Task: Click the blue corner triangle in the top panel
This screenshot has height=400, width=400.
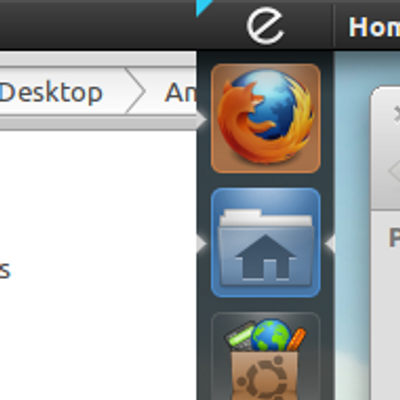Action: coord(204,7)
